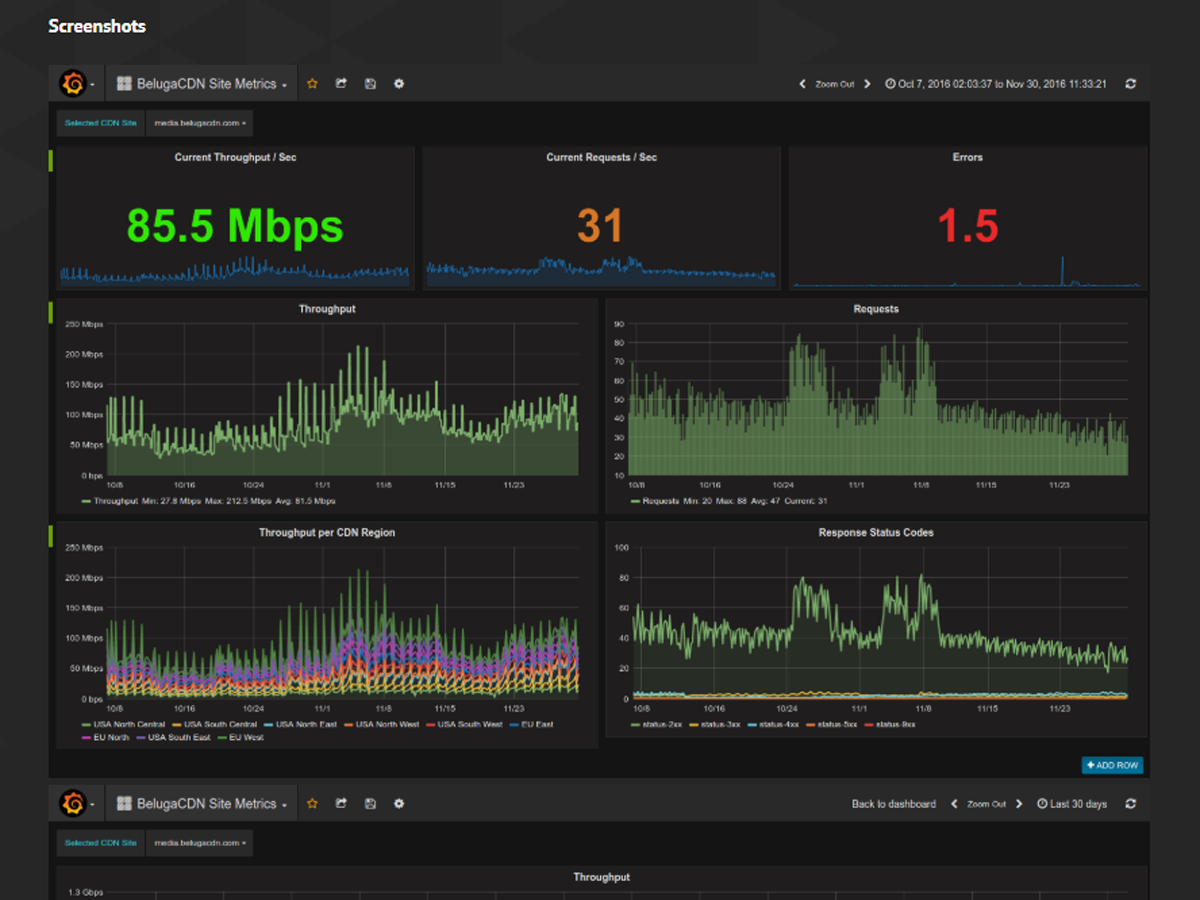1200x900 pixels.
Task: Save dashboard using top toolbar floppy icon
Action: point(370,84)
